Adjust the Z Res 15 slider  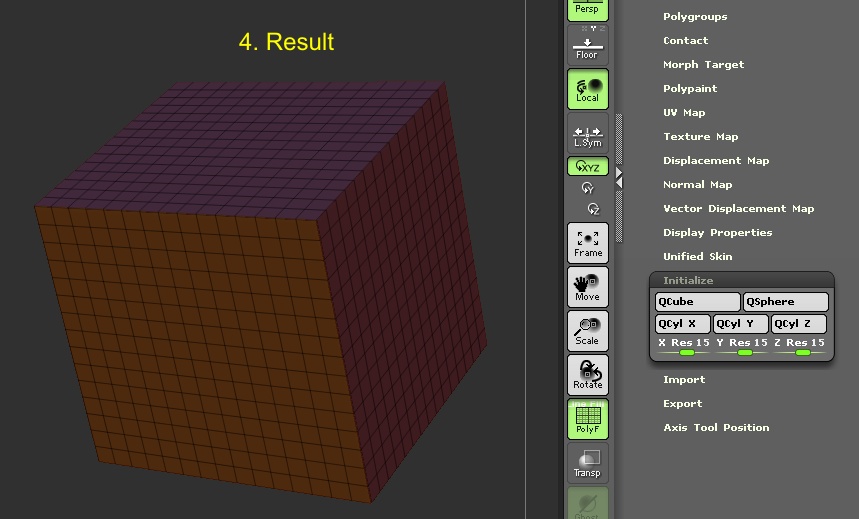(799, 347)
